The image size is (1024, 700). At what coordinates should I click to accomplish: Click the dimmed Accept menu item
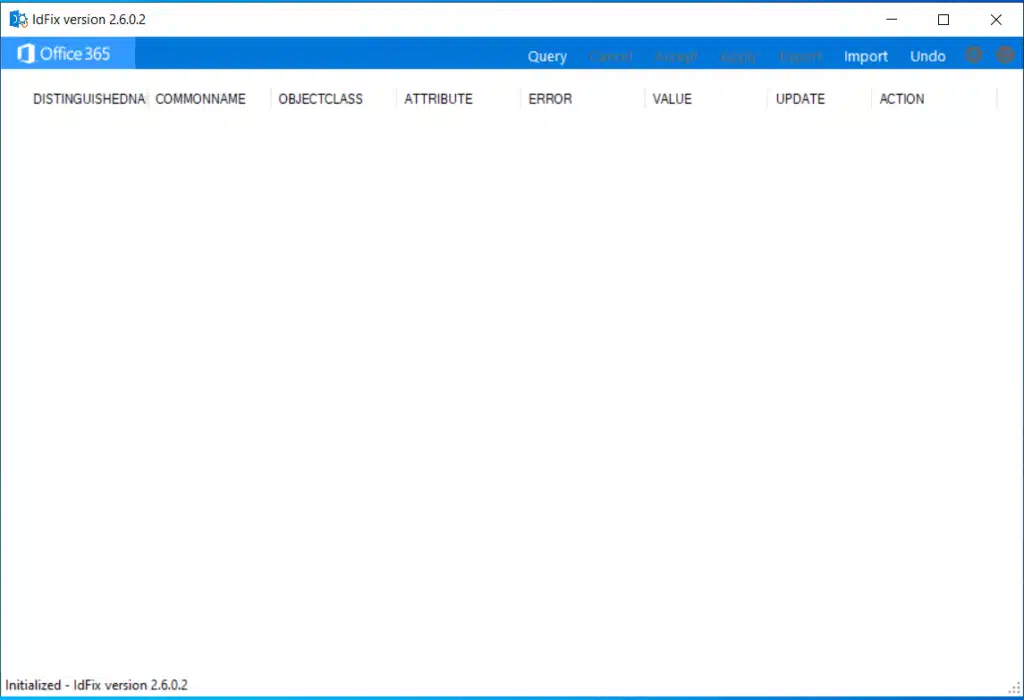676,56
